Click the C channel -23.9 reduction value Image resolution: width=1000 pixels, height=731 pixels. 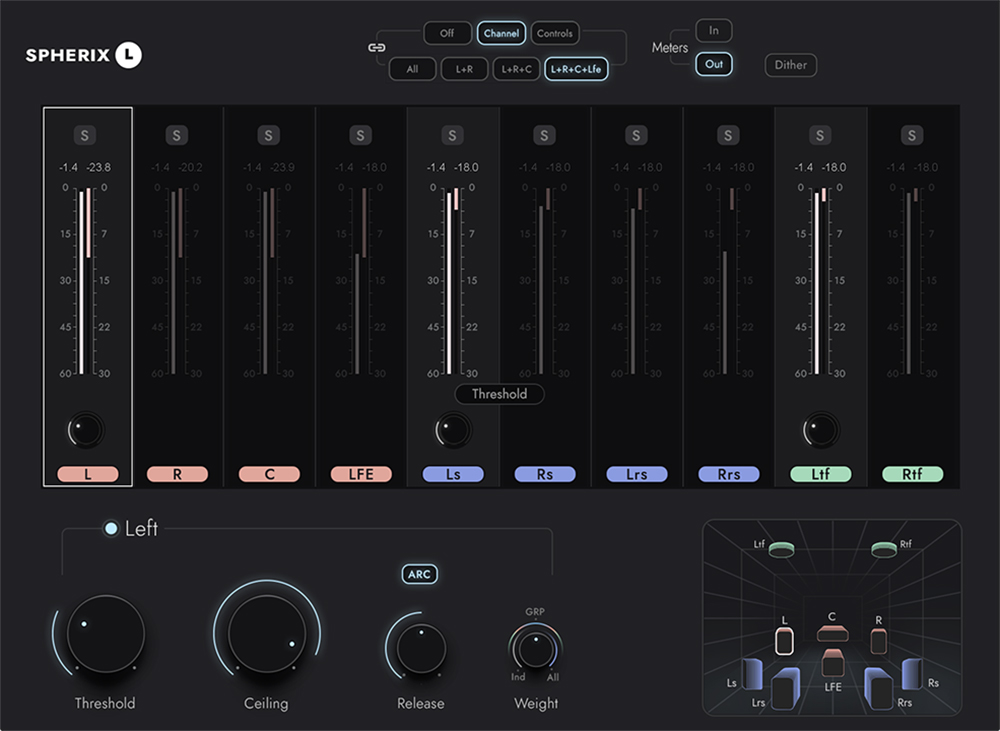[x=283, y=167]
